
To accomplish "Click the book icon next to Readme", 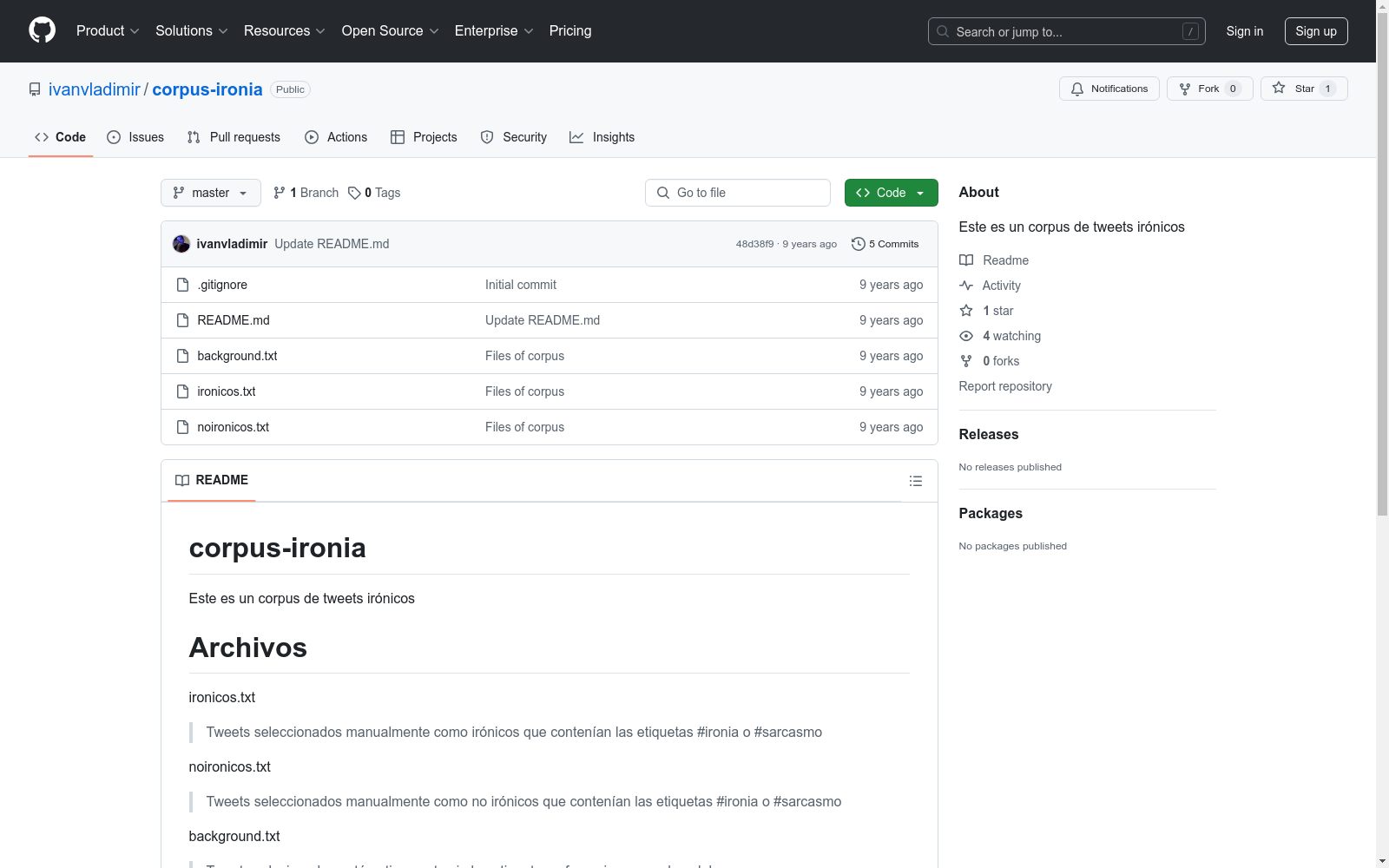I will (x=966, y=260).
